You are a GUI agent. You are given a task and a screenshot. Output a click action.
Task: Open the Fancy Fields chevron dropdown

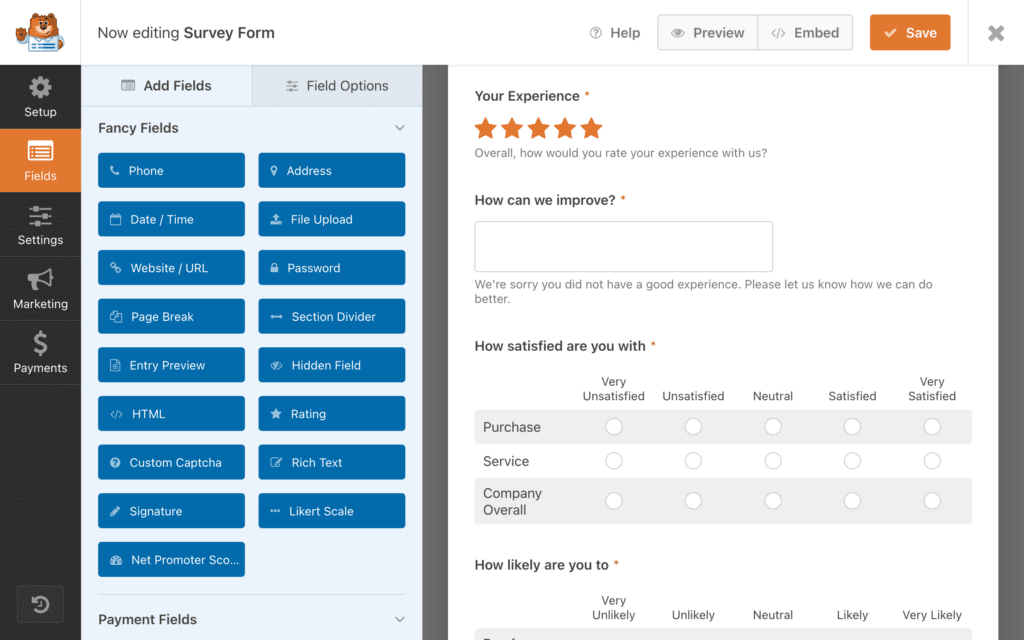[399, 128]
